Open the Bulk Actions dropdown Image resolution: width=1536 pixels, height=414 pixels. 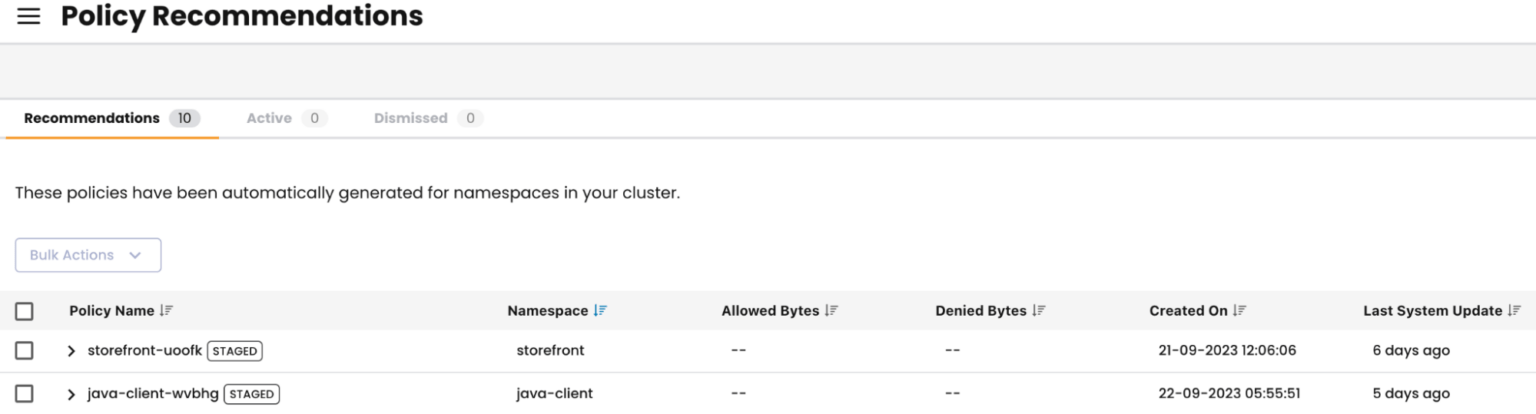pos(88,255)
